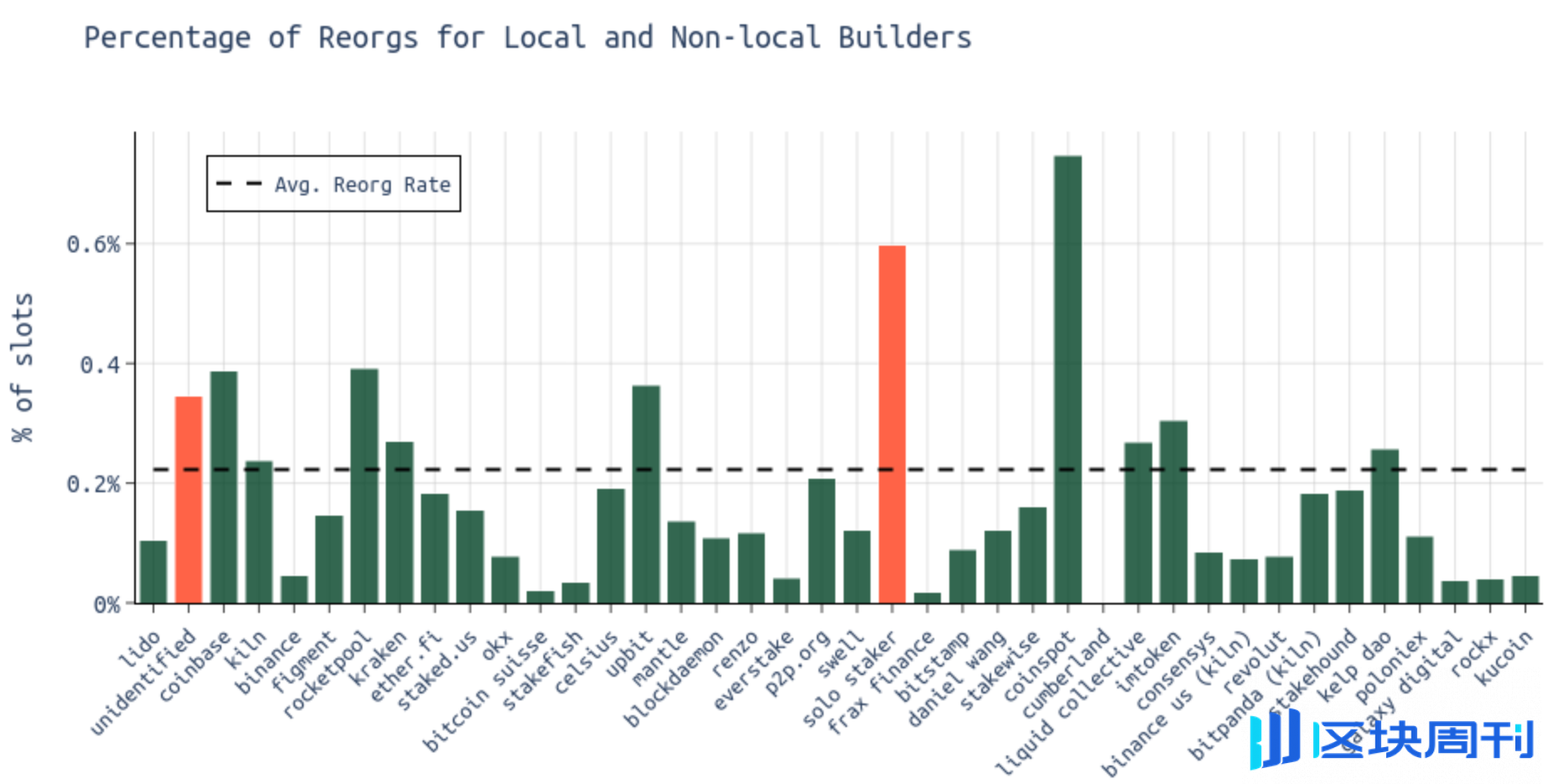Select the rocketpool bar
Viewport: 1559px width, 784px height.
[x=365, y=486]
